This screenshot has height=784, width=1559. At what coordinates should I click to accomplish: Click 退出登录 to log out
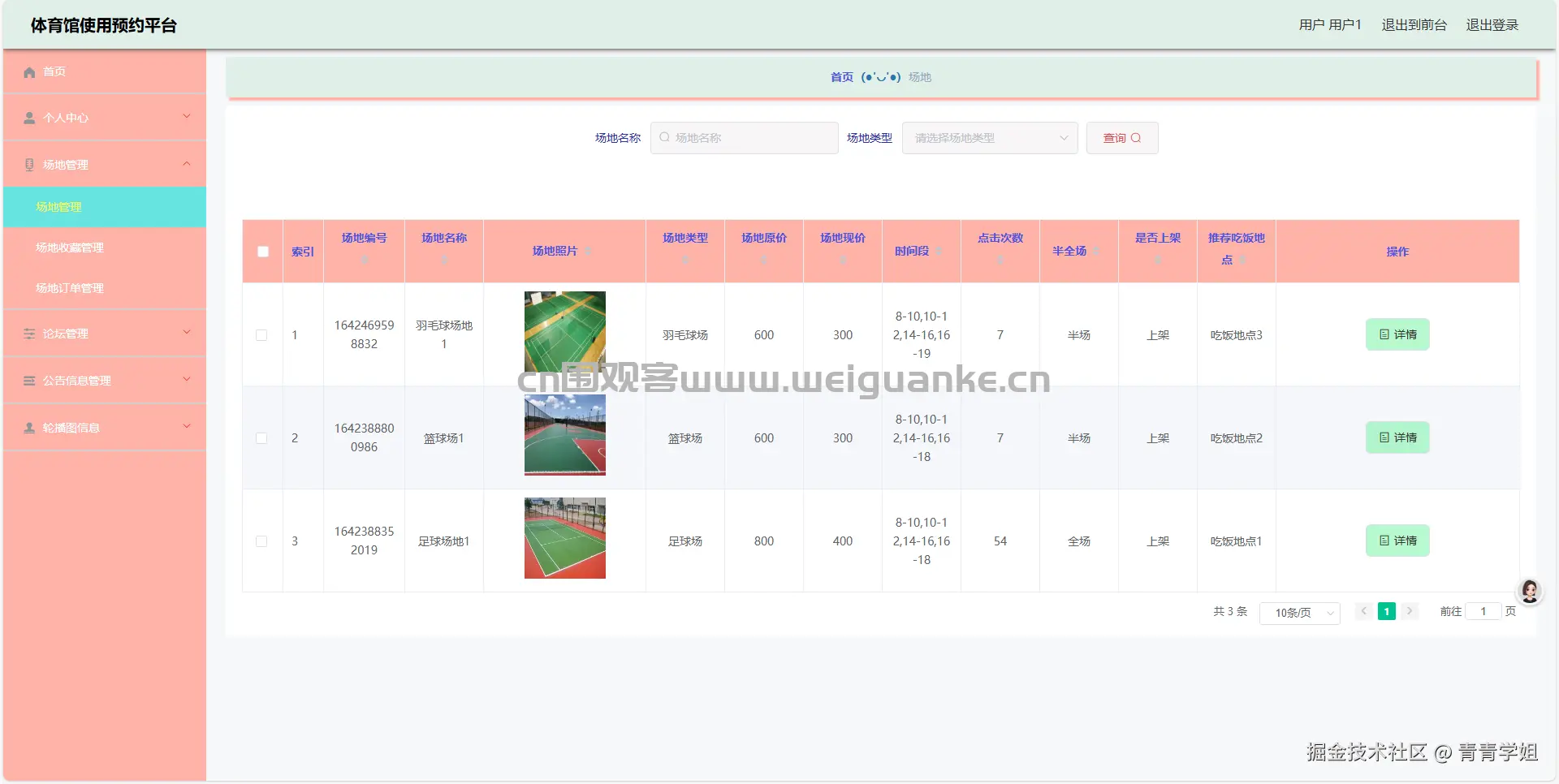[x=1492, y=25]
